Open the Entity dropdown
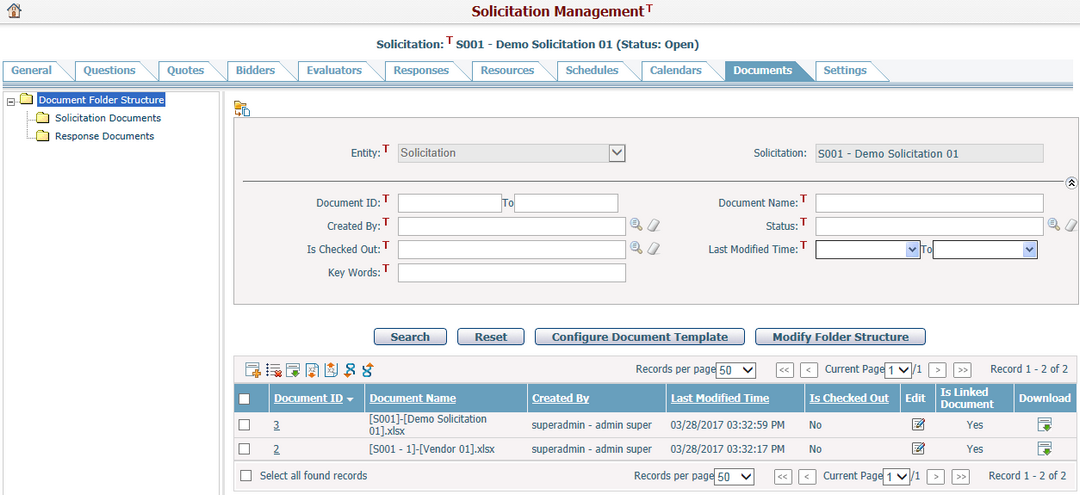This screenshot has width=1080, height=495. click(617, 153)
